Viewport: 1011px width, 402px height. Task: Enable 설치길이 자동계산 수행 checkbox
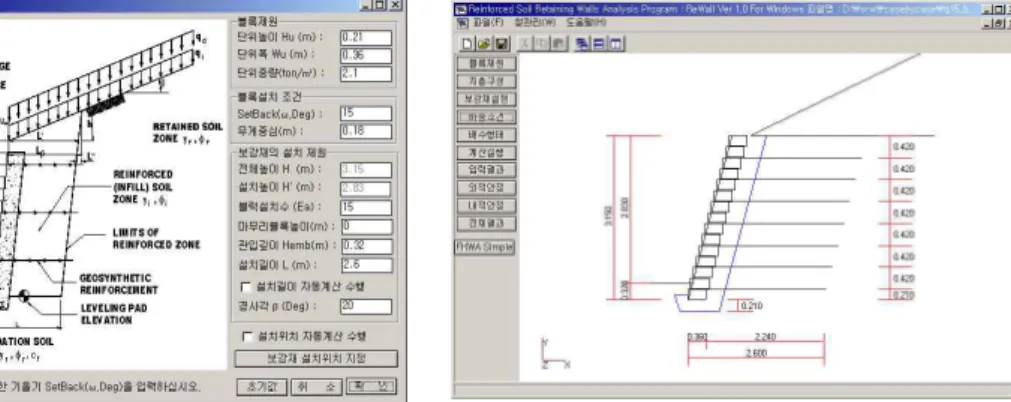point(246,286)
